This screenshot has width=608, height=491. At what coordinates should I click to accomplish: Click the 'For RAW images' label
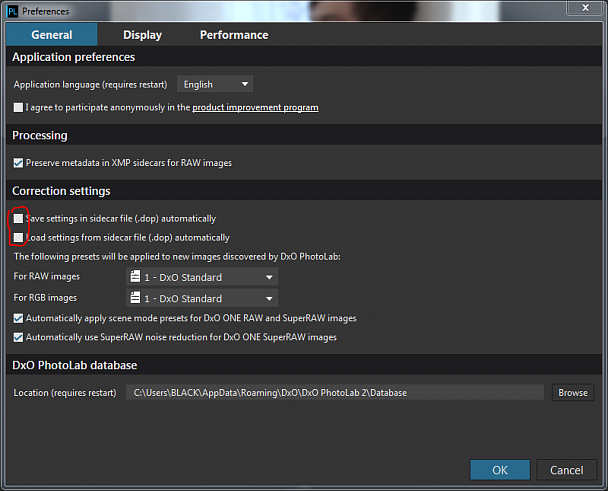[x=47, y=277]
